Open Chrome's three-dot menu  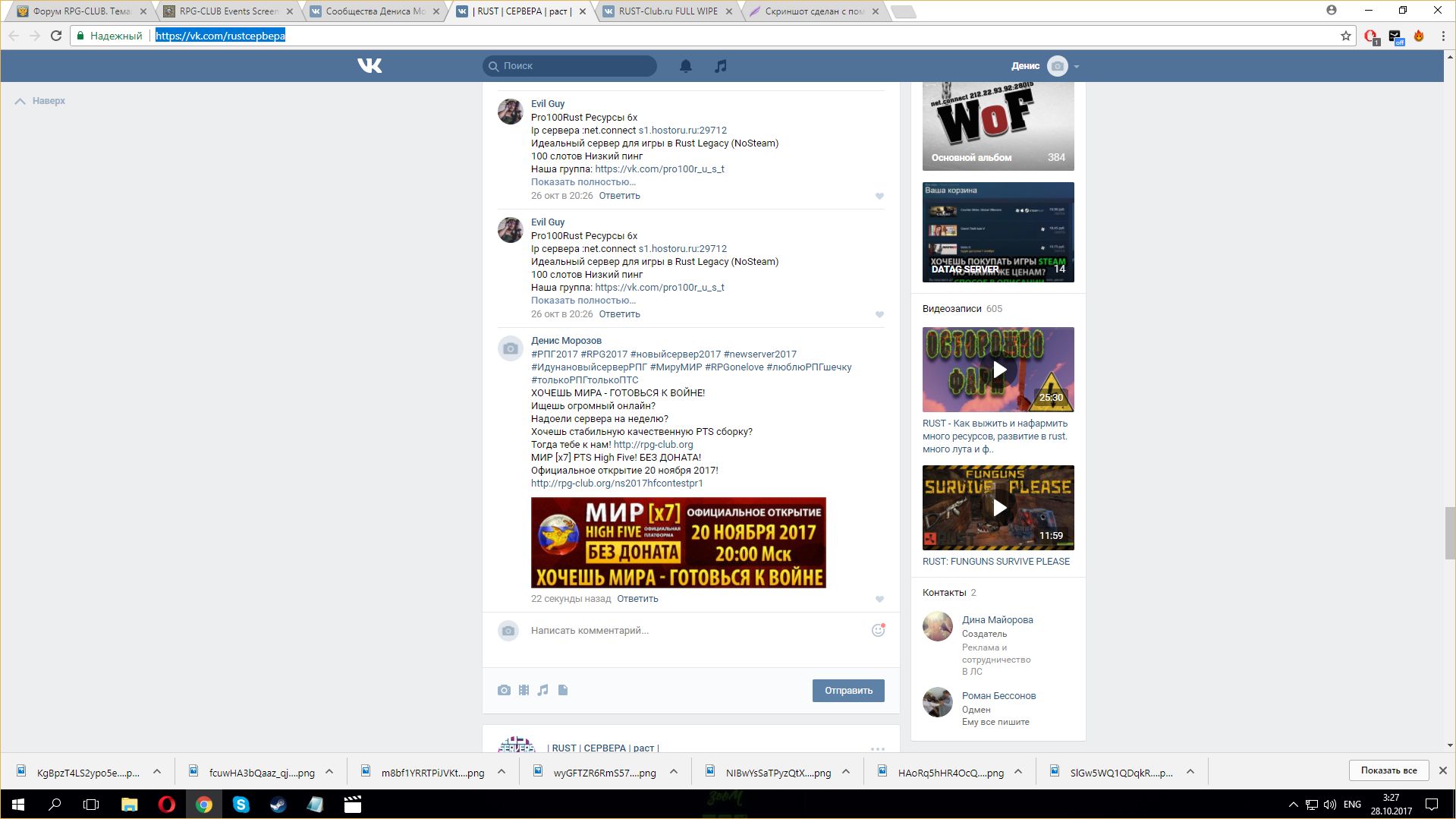tap(1443, 36)
